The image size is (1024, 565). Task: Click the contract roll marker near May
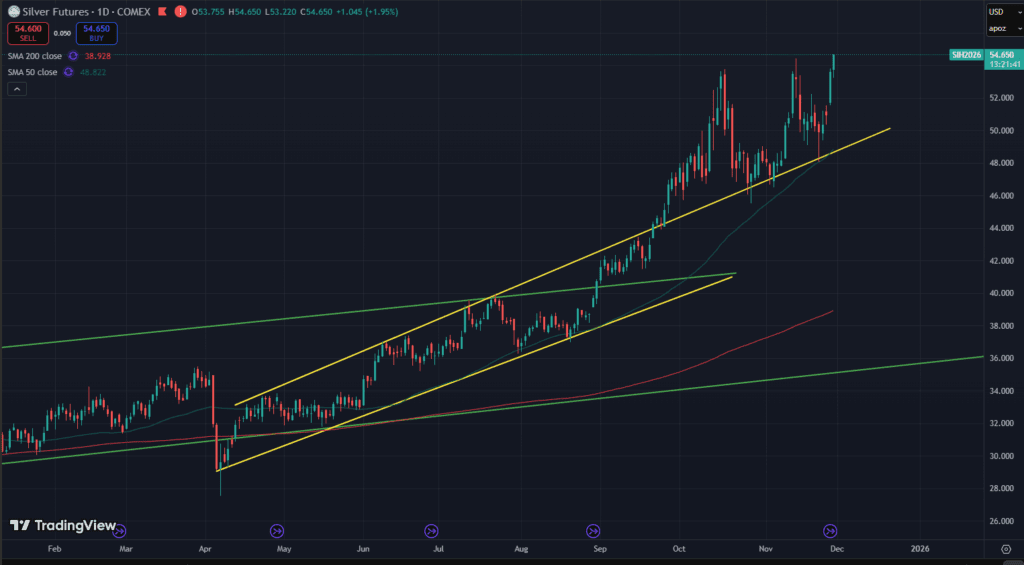click(x=277, y=530)
